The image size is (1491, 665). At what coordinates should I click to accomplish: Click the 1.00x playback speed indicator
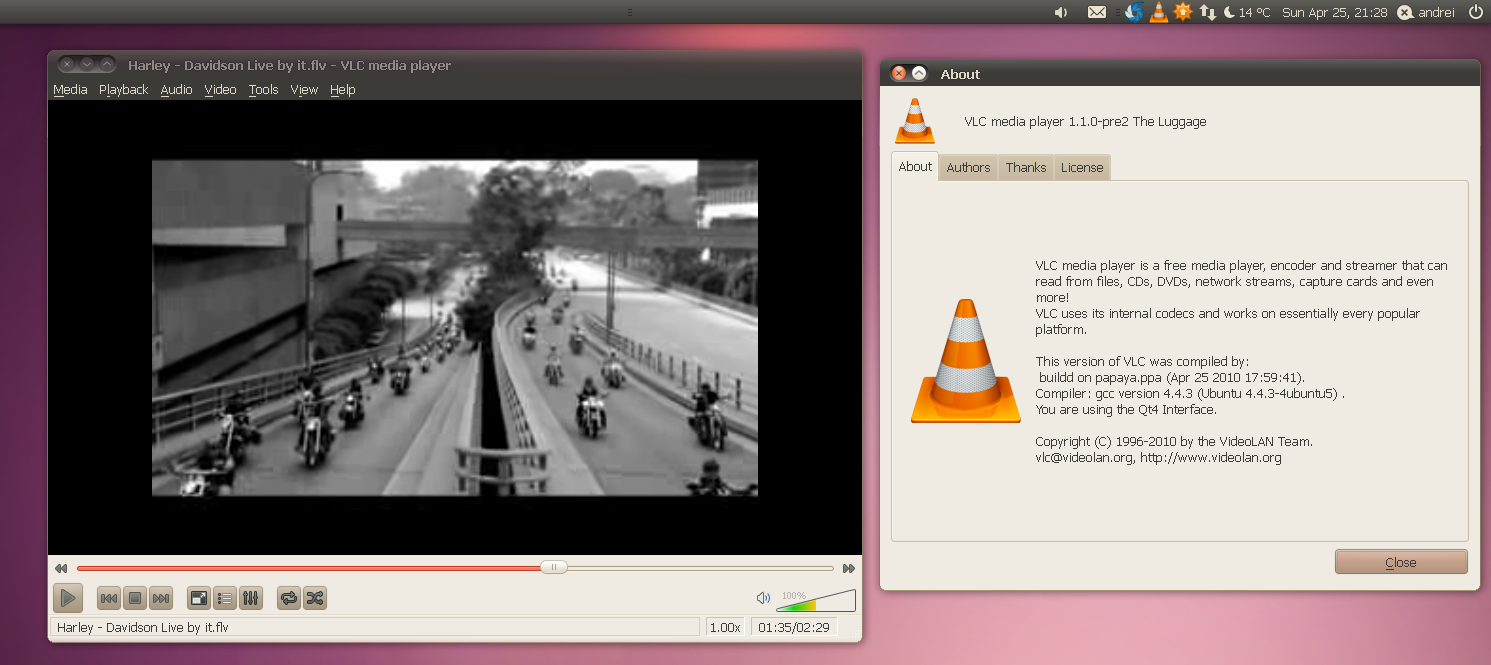[725, 627]
